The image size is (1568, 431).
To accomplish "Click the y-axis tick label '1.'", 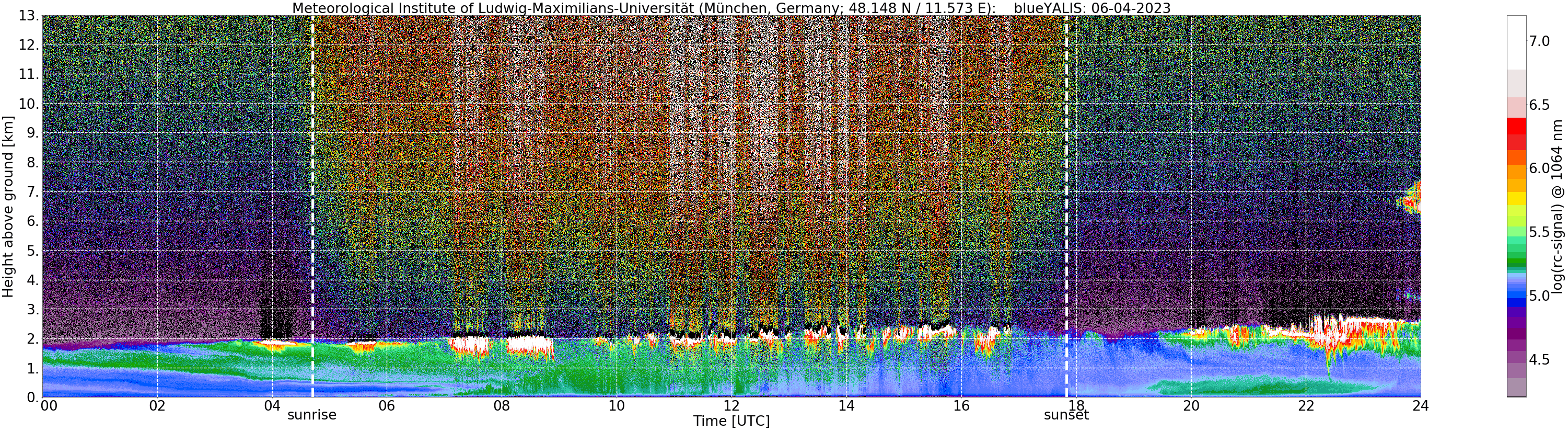I will 32,368.
